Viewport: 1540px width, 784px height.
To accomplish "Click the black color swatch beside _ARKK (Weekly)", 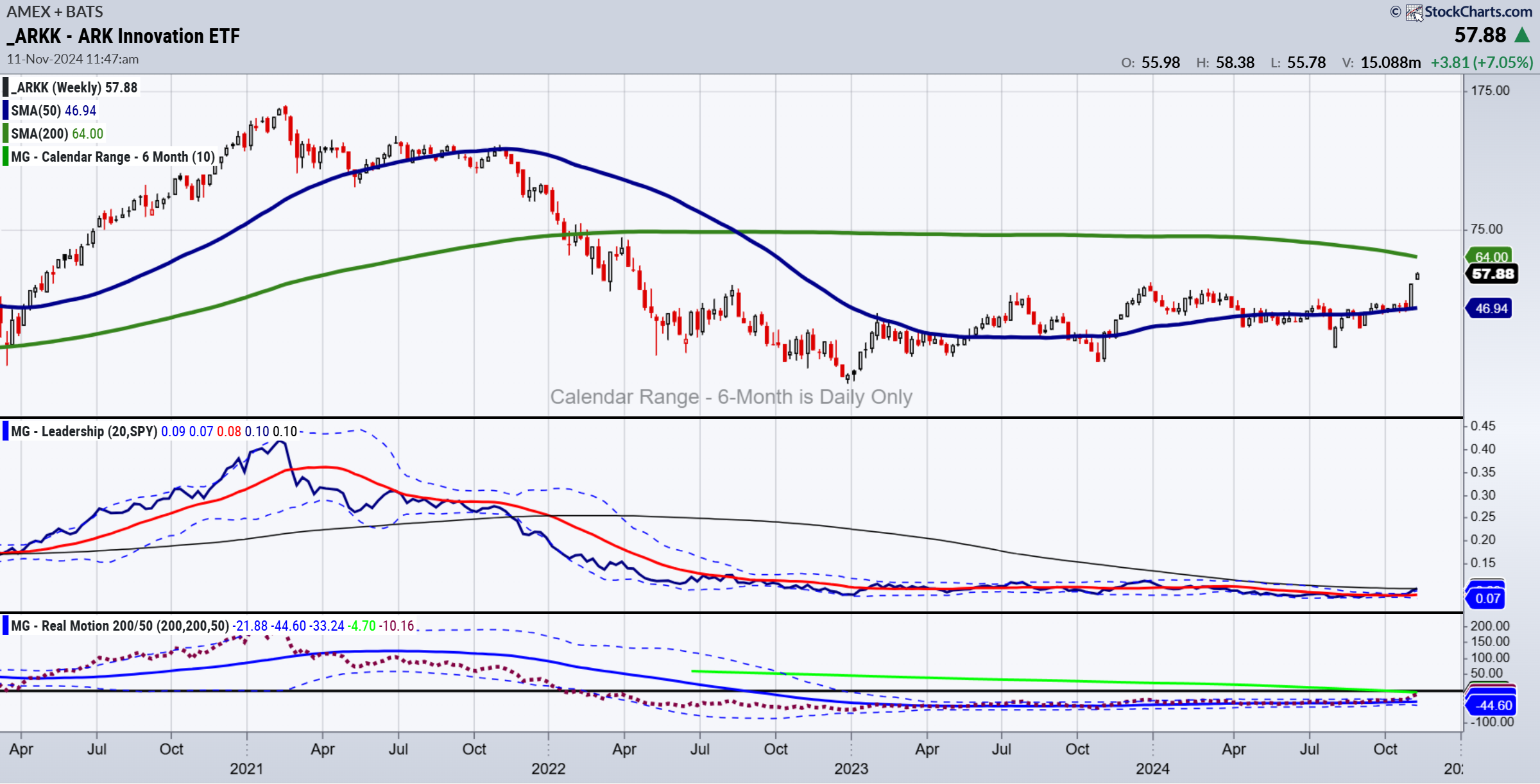I will coord(5,87).
